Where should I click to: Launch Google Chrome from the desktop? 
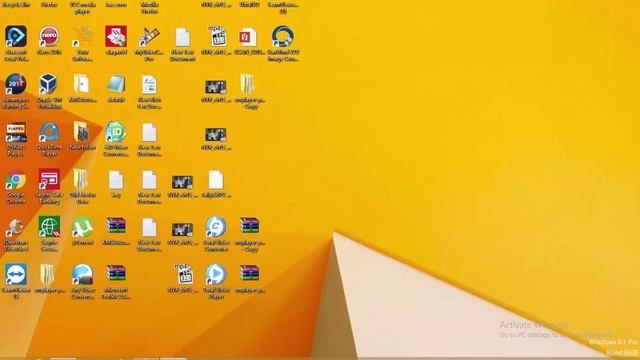coord(16,180)
